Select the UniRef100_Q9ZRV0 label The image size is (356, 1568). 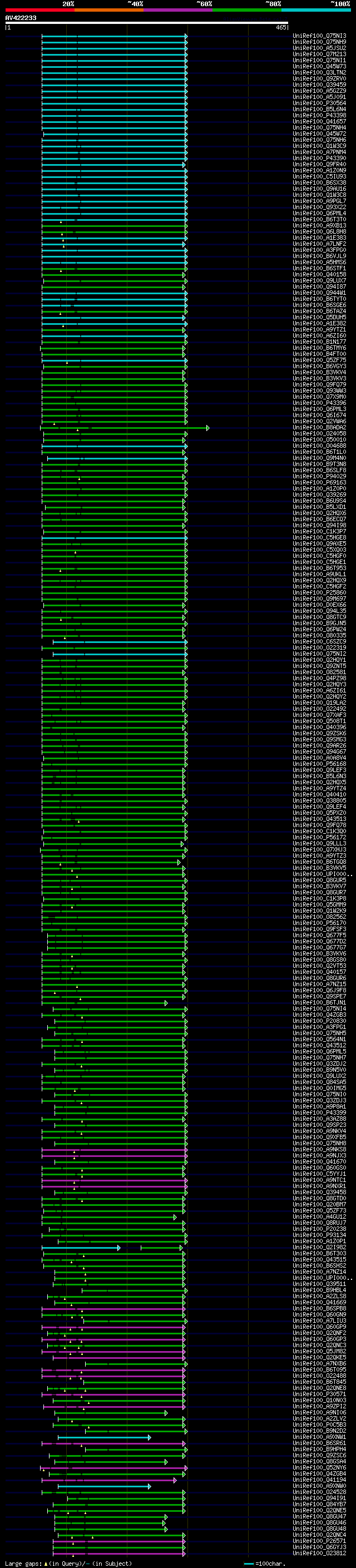tap(319, 78)
